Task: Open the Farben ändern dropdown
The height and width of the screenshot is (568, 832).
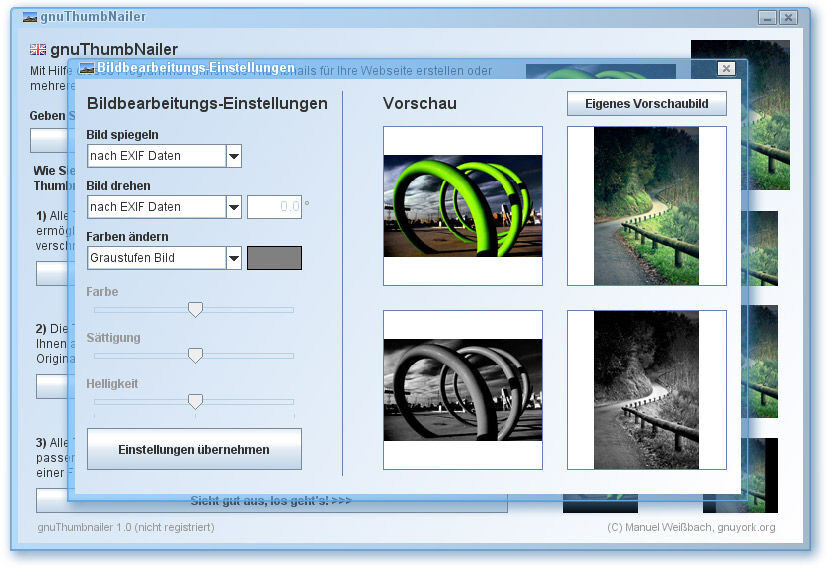Action: [x=164, y=258]
